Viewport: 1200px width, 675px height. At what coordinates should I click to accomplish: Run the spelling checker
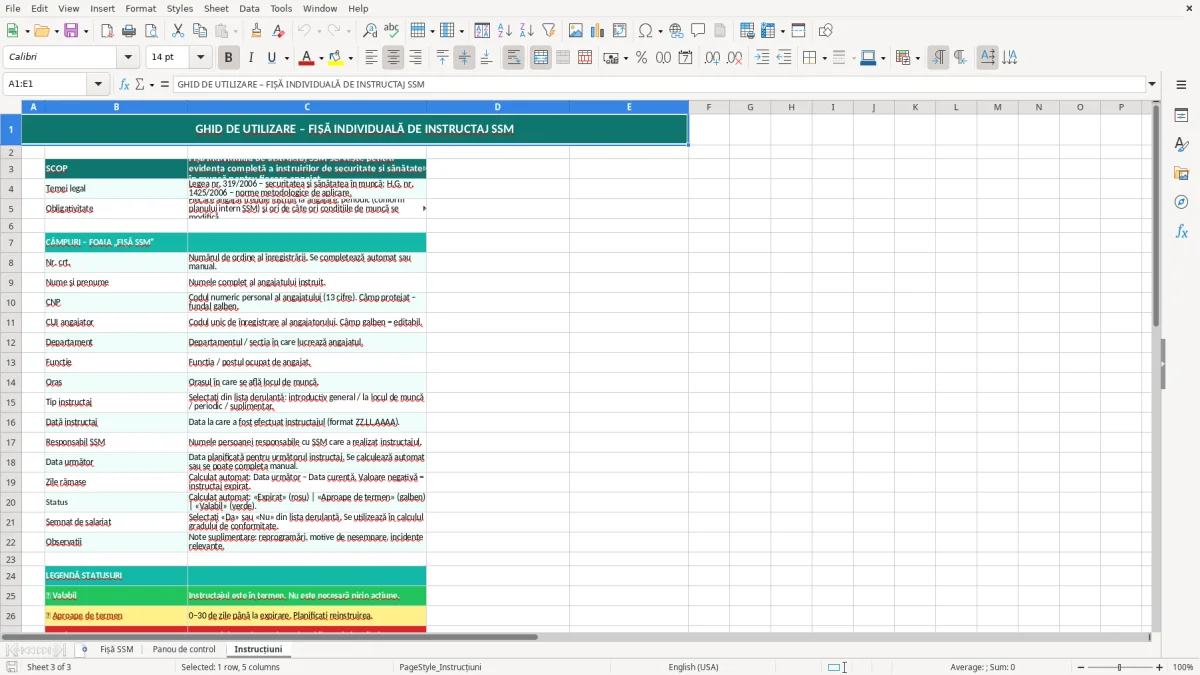pos(391,31)
